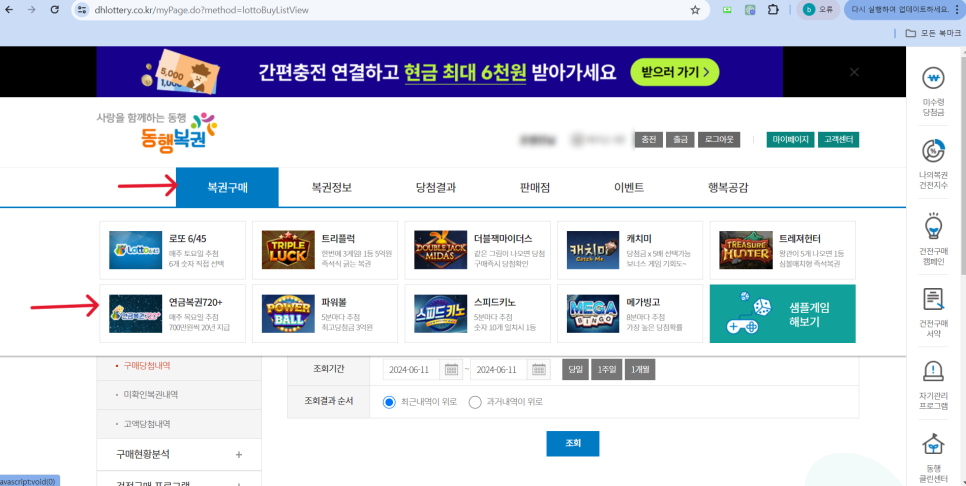
Task: Open the browser extensions puzzle icon
Action: [x=773, y=10]
